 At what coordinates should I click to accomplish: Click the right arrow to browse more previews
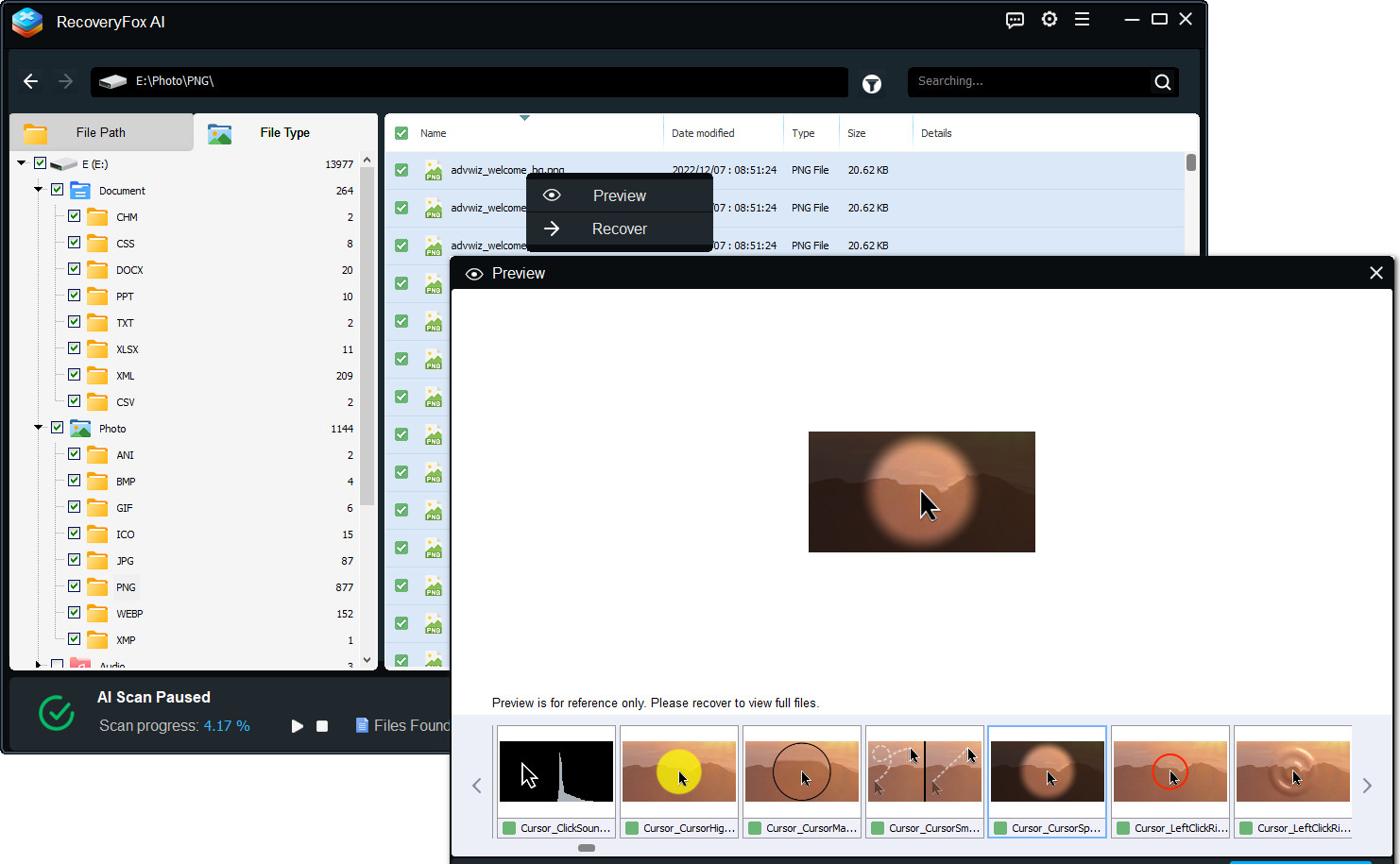1366,785
